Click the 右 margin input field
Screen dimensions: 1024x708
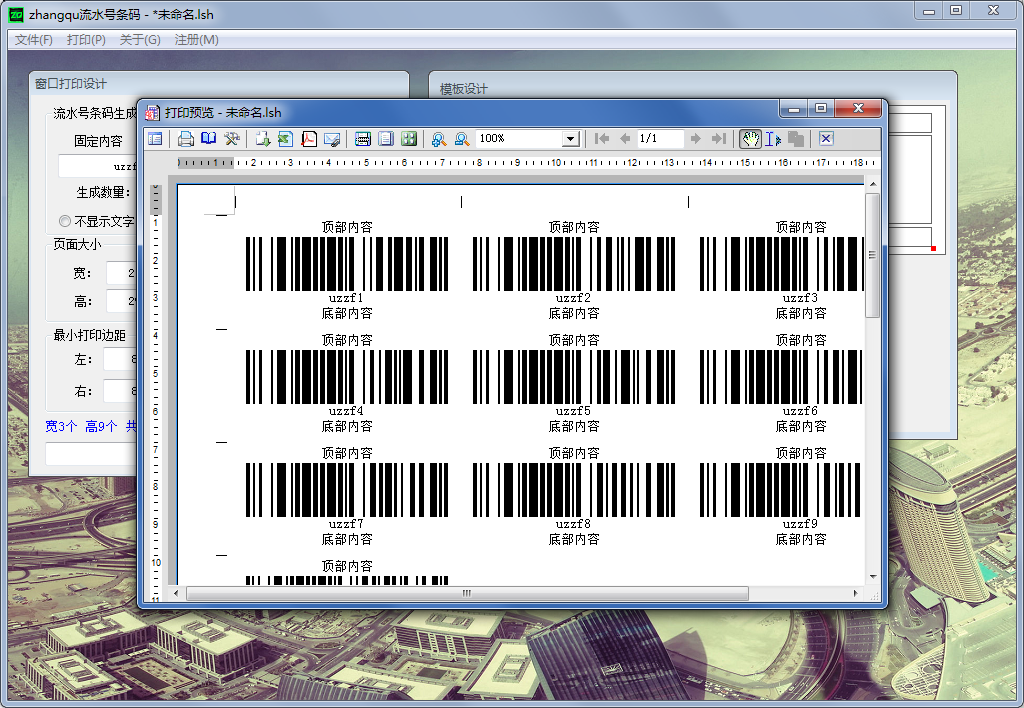click(x=121, y=391)
